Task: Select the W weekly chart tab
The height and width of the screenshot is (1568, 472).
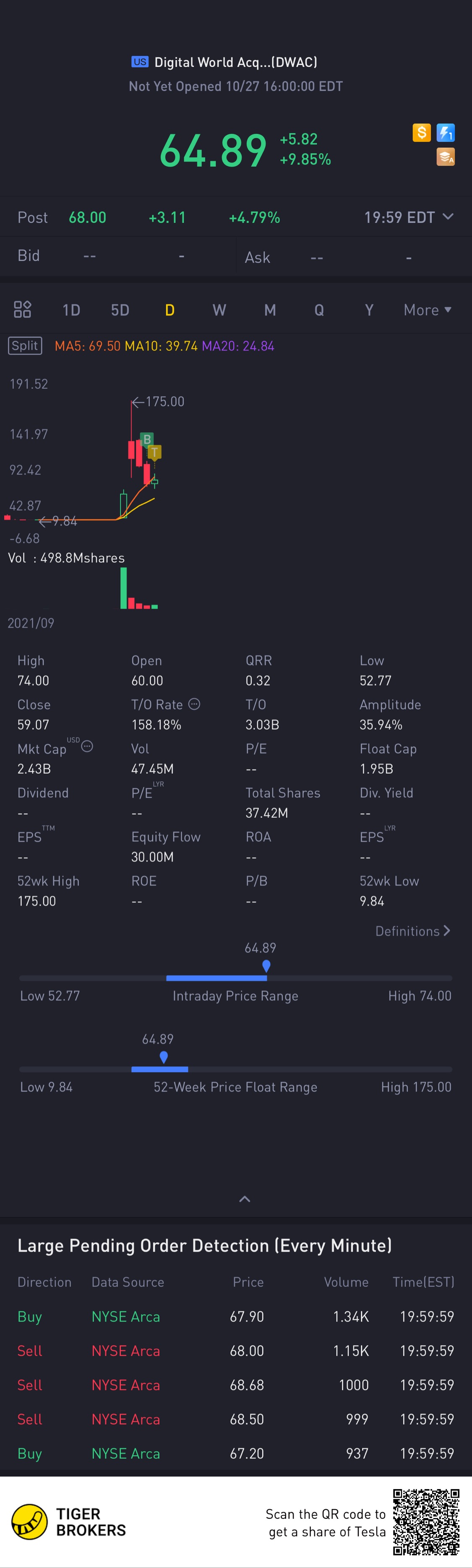Action: pos(219,310)
